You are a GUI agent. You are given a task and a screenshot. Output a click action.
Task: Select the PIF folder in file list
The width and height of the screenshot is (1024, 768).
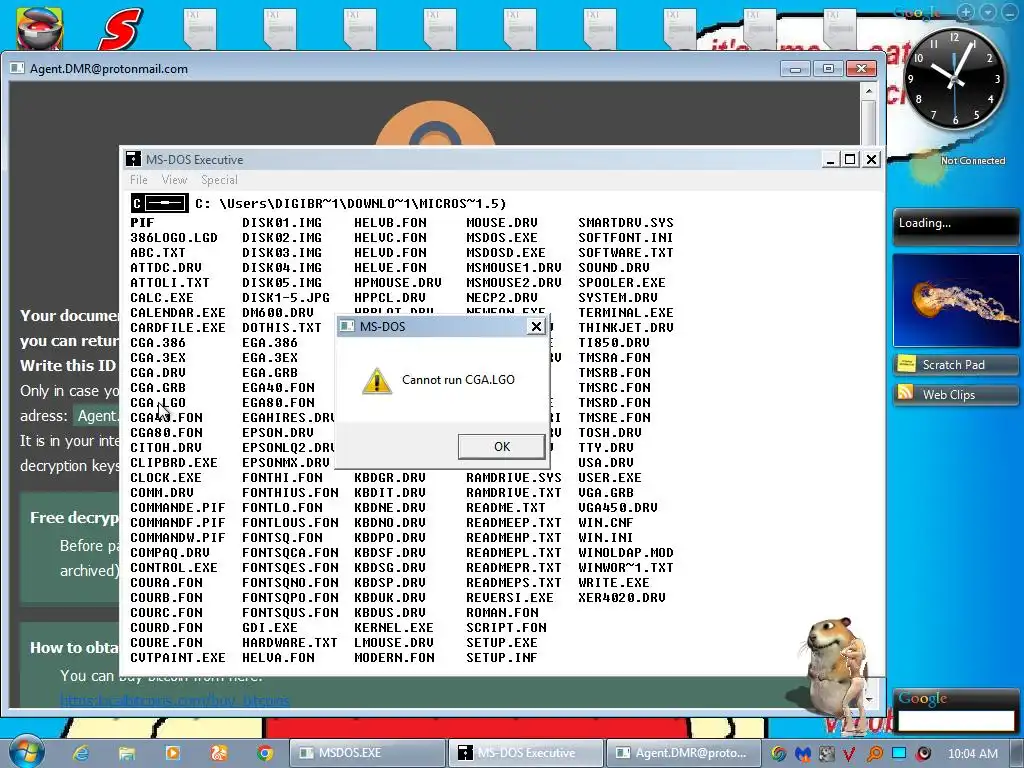tap(142, 223)
